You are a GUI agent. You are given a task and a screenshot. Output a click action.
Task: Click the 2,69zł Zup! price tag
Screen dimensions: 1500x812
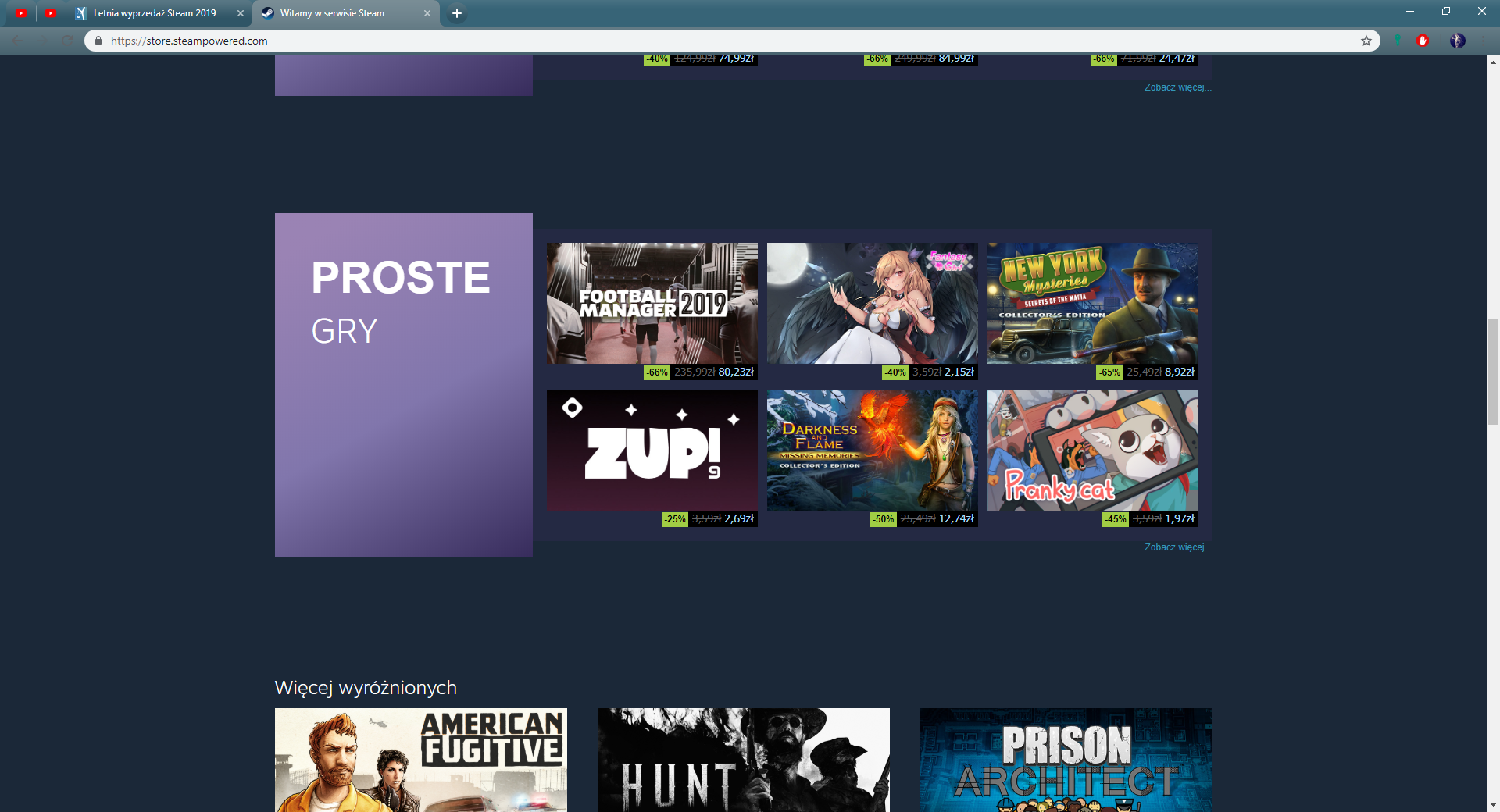[x=738, y=519]
